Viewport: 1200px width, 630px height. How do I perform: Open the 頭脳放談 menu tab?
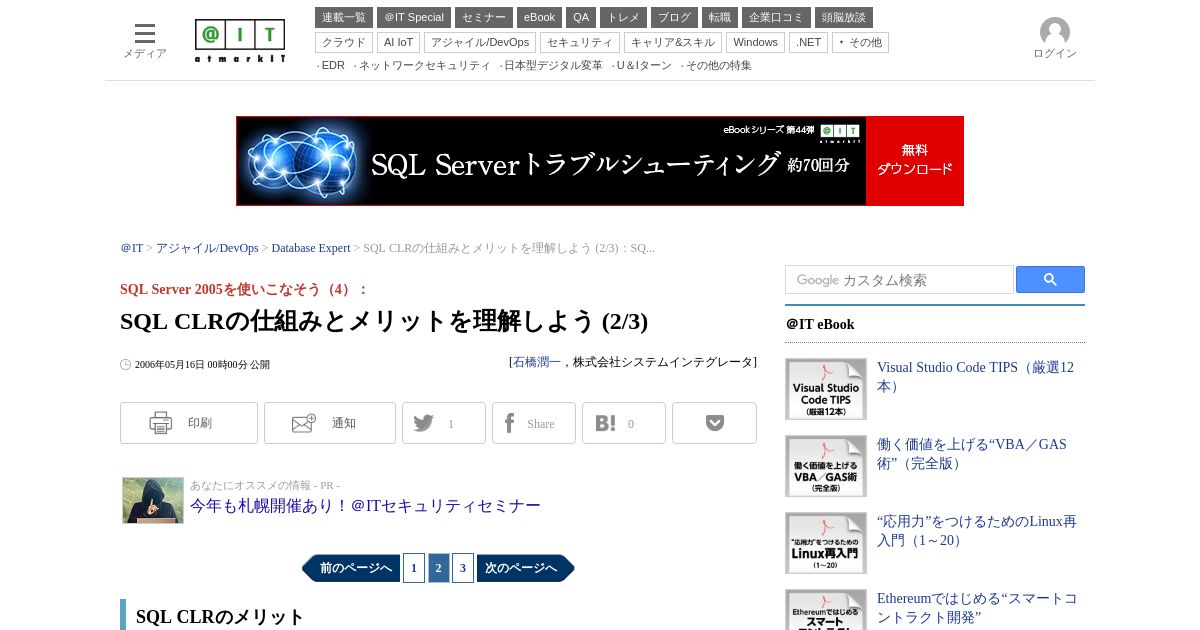tap(844, 17)
